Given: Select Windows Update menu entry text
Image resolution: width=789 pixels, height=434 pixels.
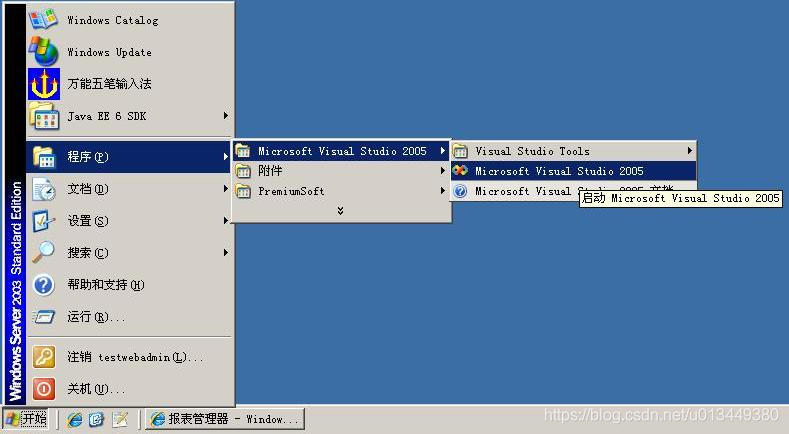Looking at the screenshot, I should [109, 52].
